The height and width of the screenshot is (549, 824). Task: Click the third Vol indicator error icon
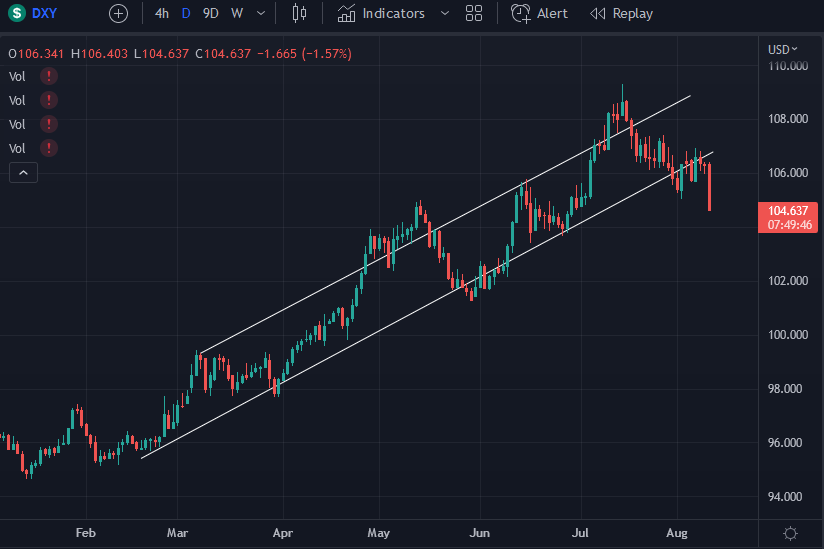click(x=49, y=124)
